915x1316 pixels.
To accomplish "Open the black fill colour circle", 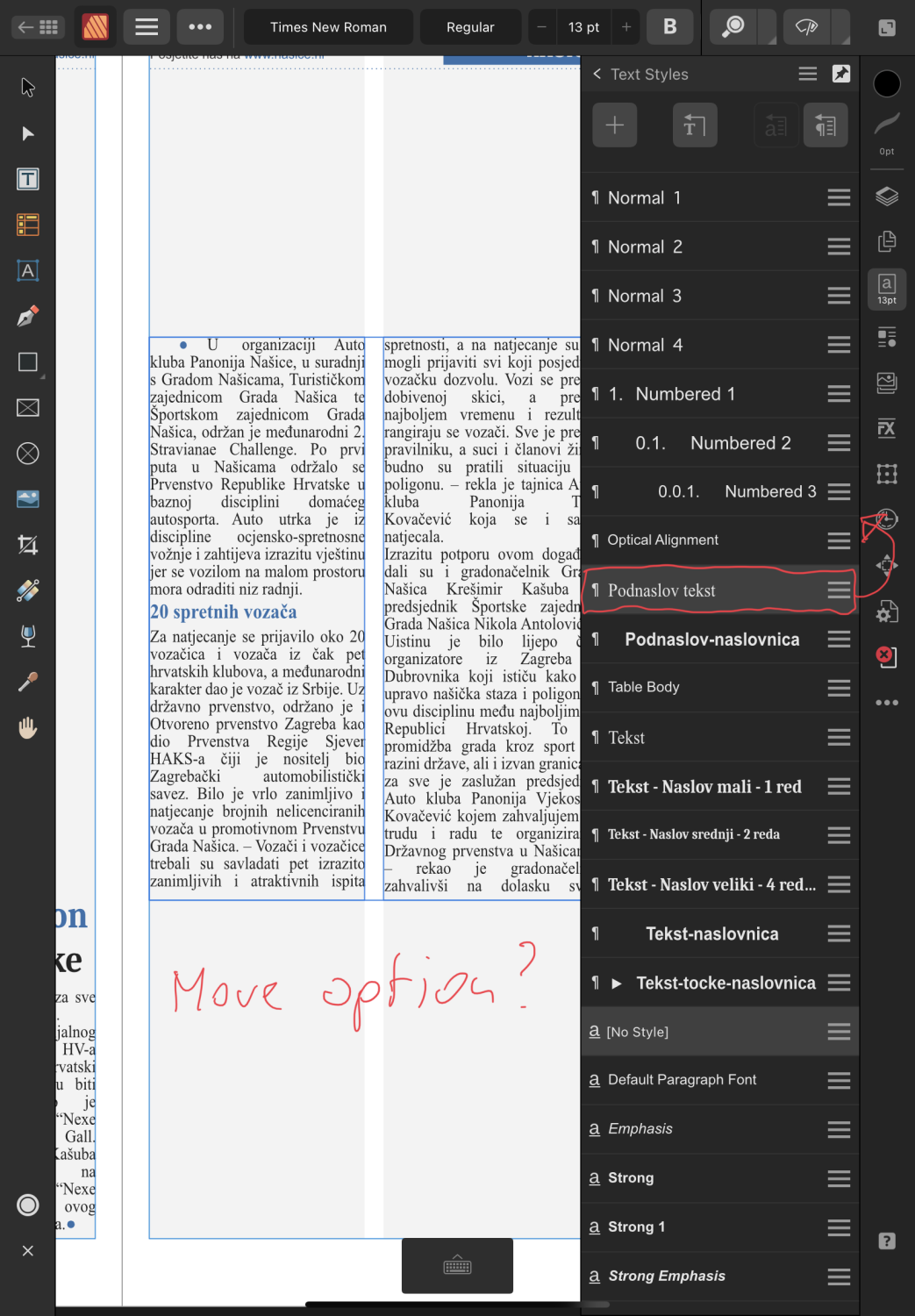I will coord(887,84).
